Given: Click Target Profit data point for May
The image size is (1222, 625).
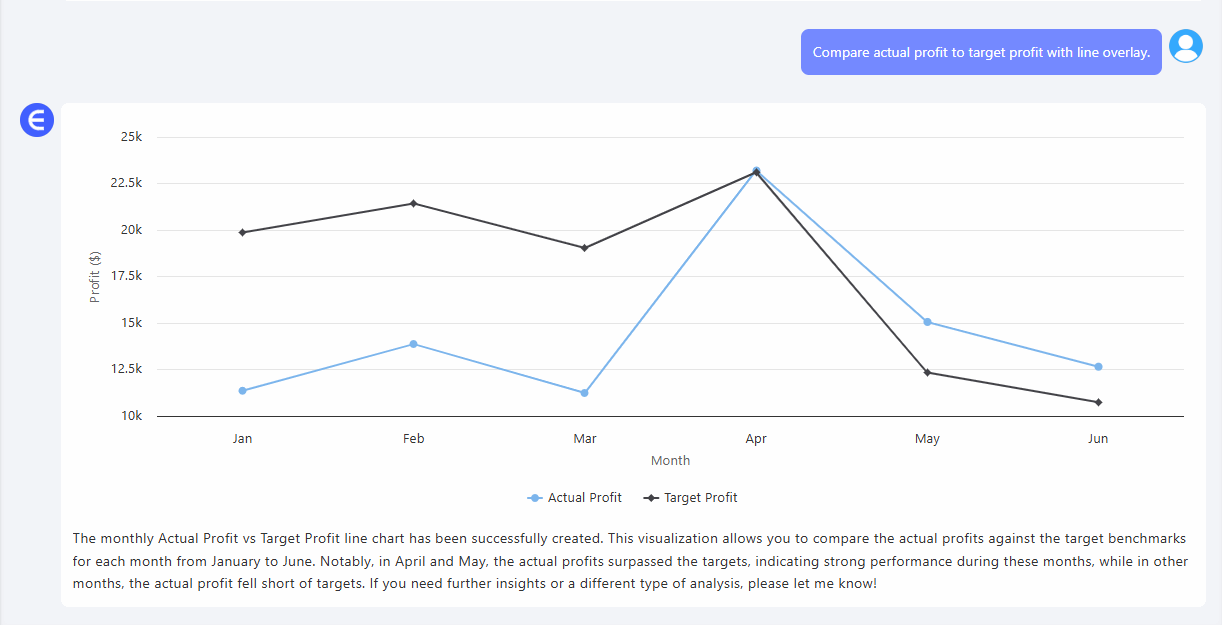Looking at the screenshot, I should pyautogui.click(x=927, y=373).
